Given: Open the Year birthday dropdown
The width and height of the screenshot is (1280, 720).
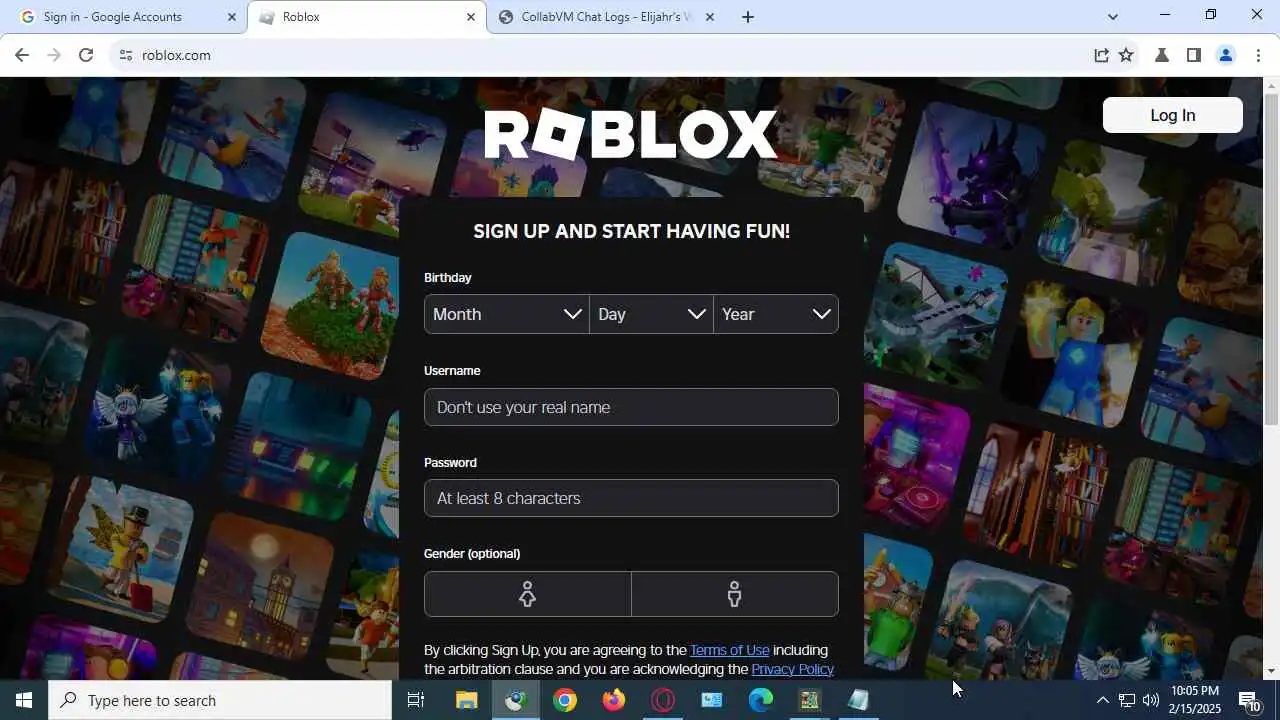Looking at the screenshot, I should click(x=776, y=314).
